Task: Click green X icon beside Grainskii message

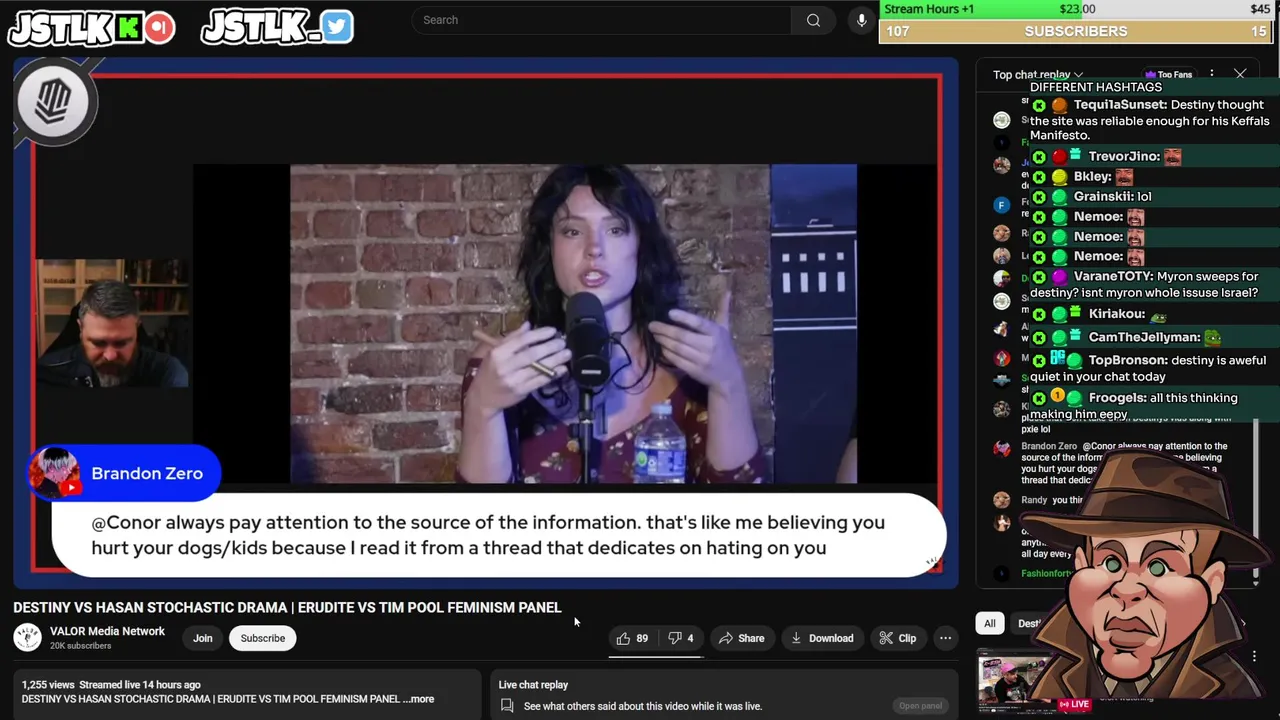Action: (1039, 197)
